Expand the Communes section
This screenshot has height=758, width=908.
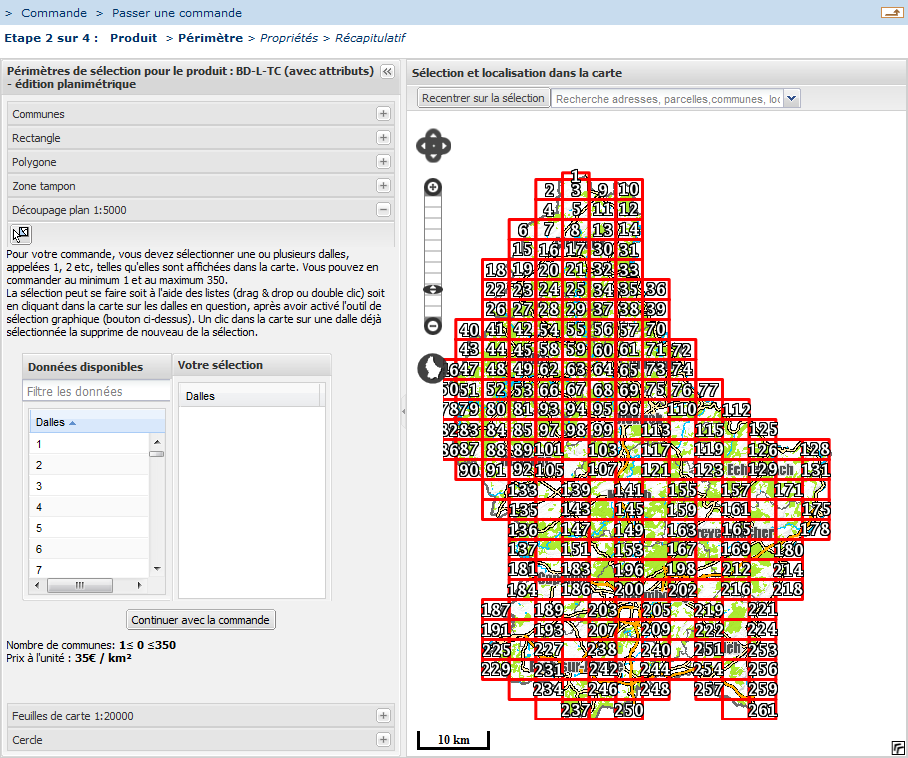tap(383, 114)
